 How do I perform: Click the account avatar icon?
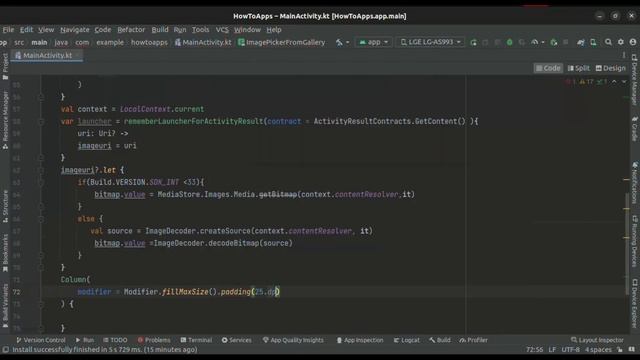coord(633,42)
